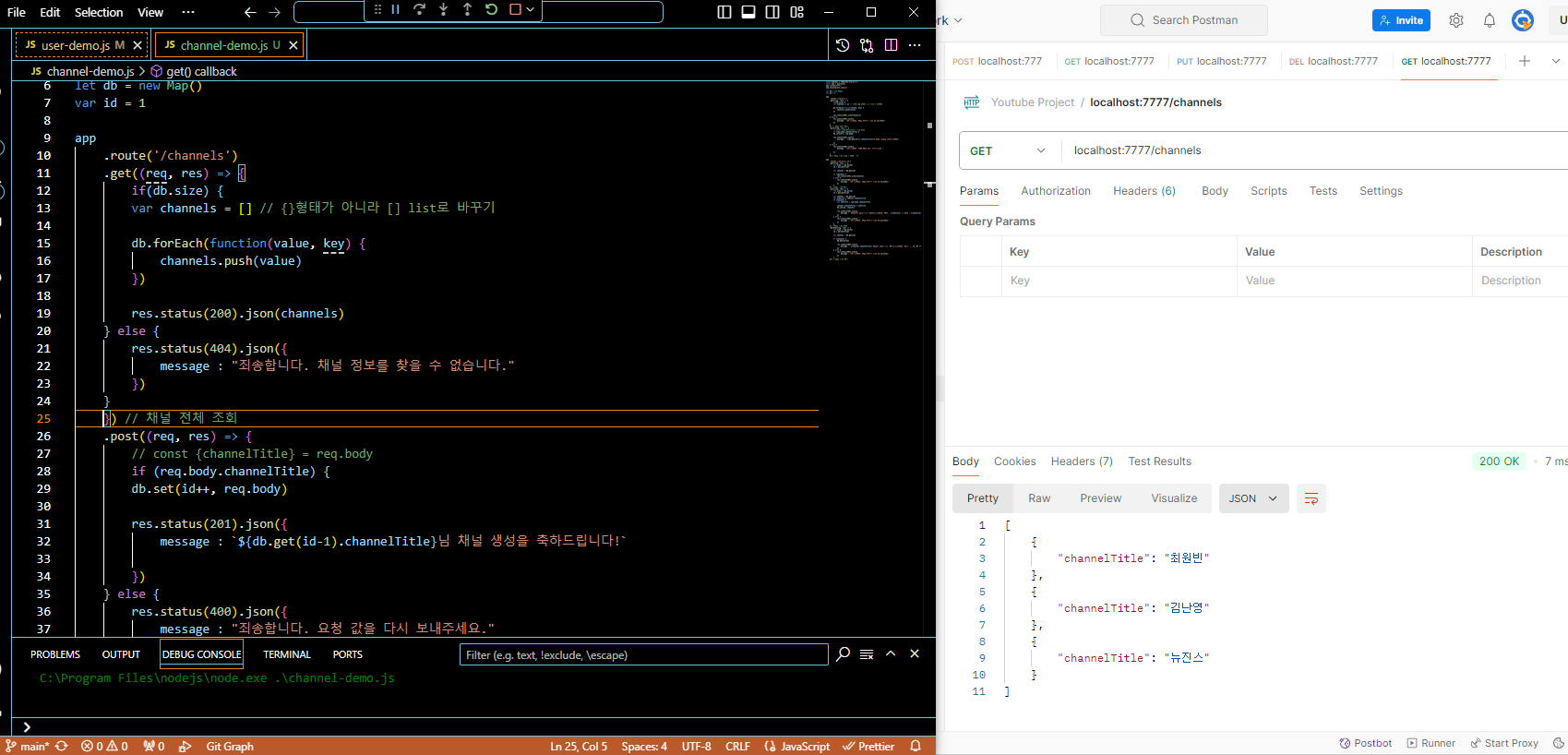Stop debugging with the red square
Viewport: 1568px width, 755px height.
tap(515, 9)
